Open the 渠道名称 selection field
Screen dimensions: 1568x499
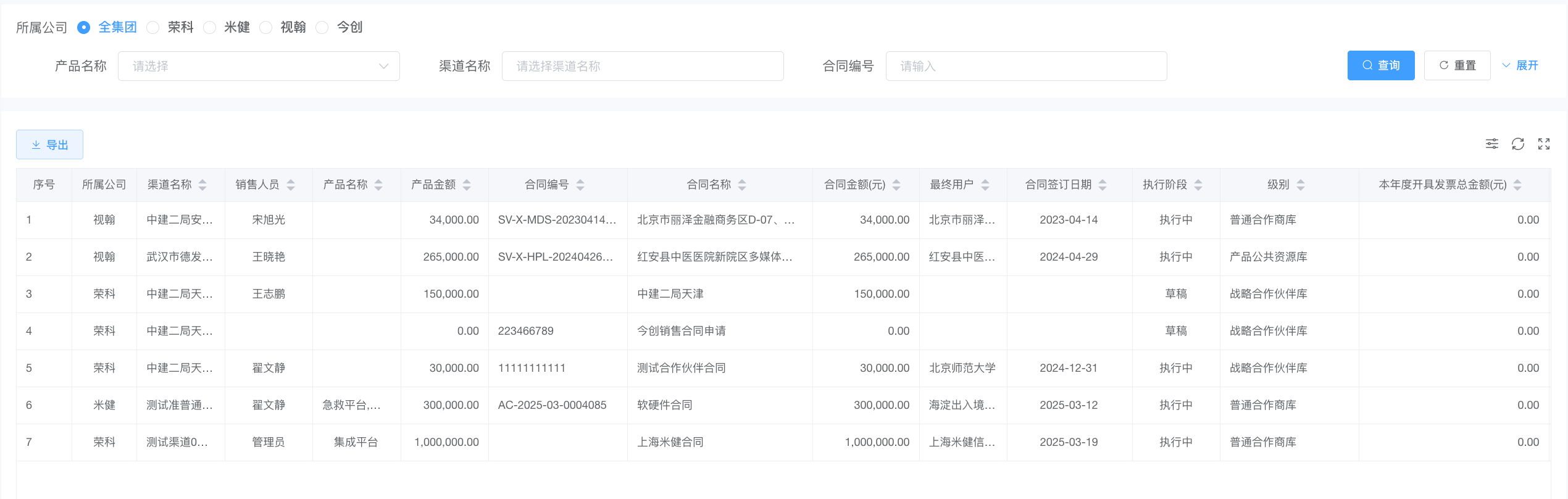[642, 66]
